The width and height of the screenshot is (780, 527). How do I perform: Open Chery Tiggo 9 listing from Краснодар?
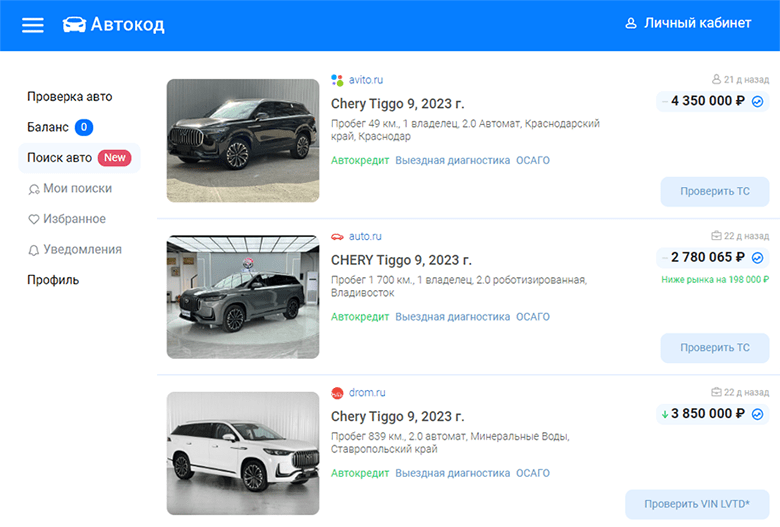(x=397, y=104)
